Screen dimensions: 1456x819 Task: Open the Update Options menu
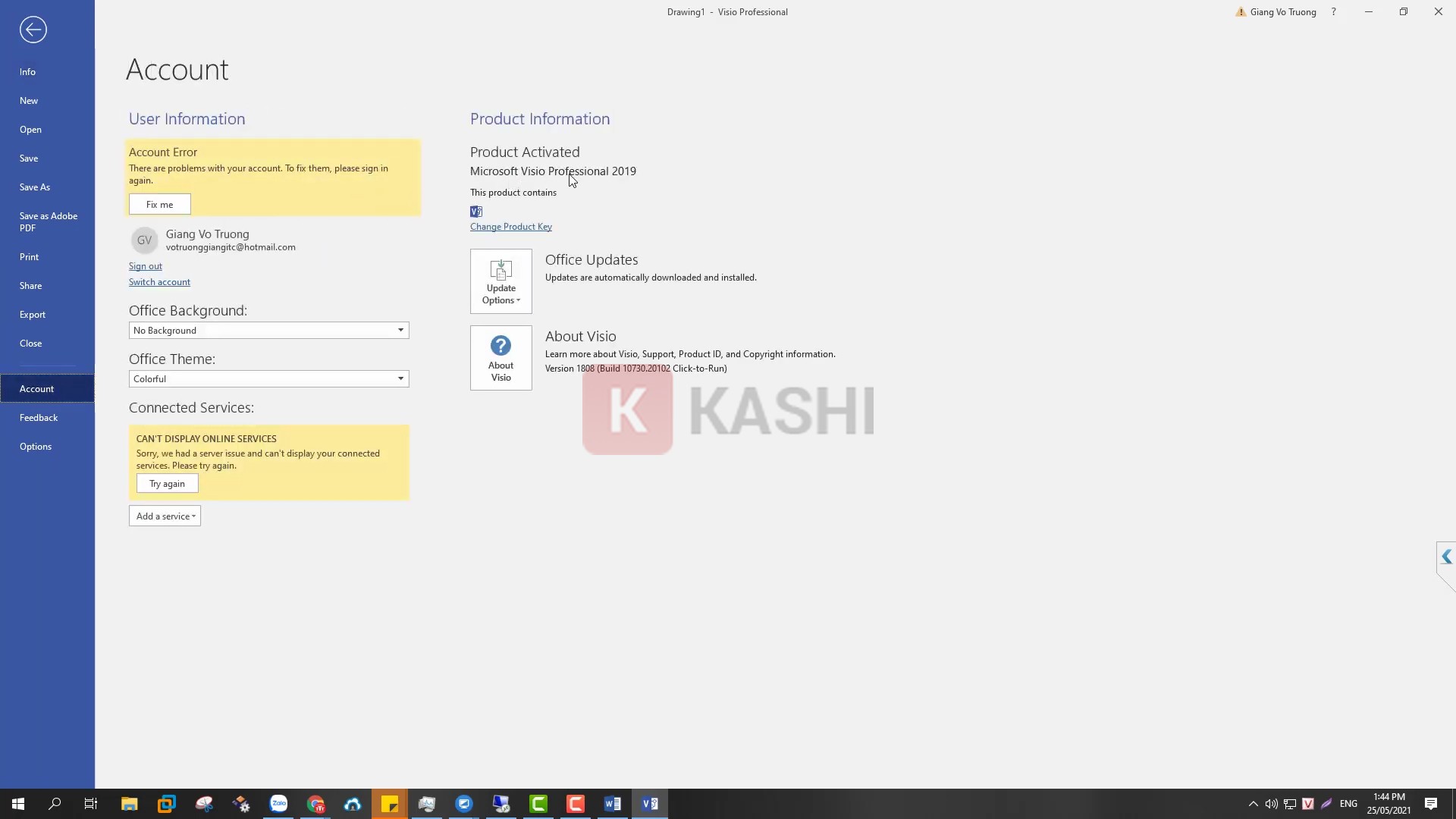coord(500,281)
